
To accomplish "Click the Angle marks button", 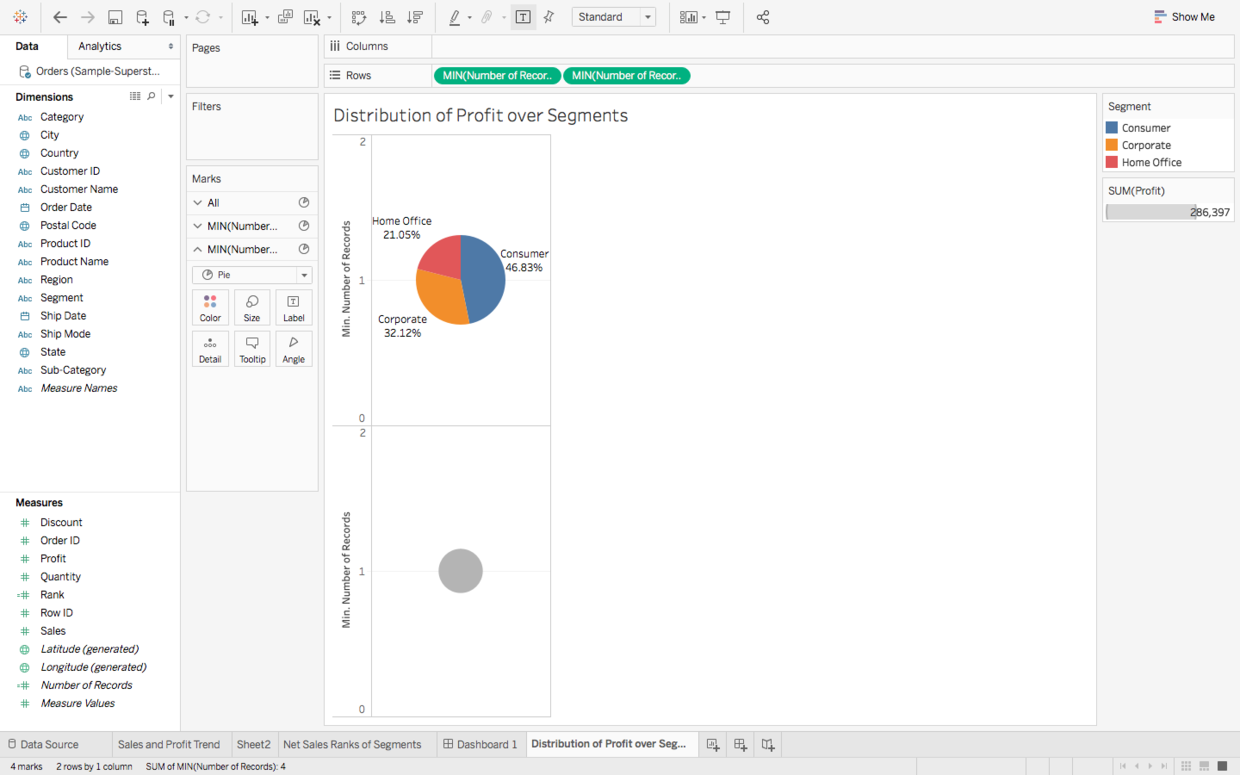I will (x=293, y=349).
